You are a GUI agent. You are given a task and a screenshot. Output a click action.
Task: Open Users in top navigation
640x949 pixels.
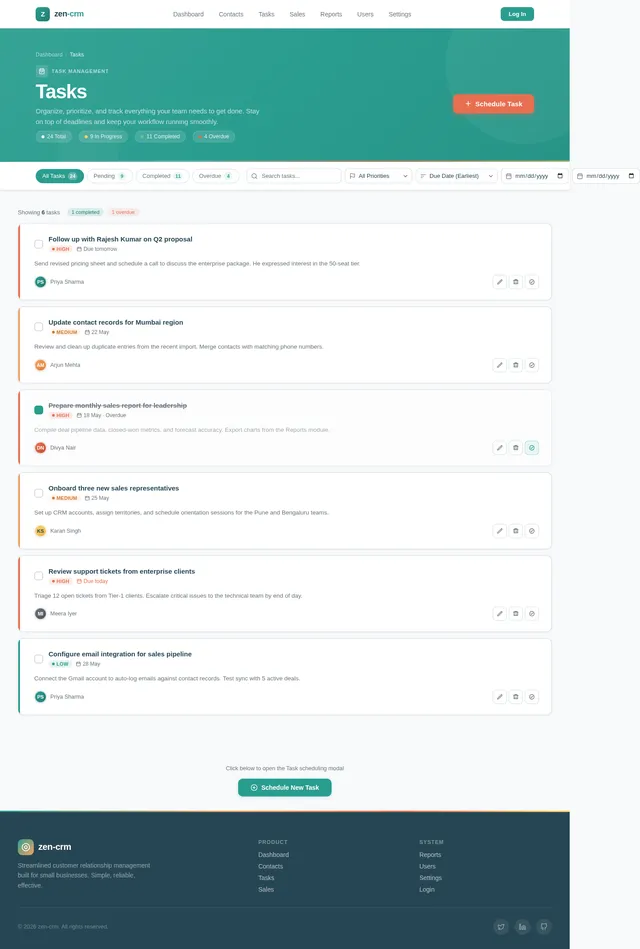tap(365, 14)
